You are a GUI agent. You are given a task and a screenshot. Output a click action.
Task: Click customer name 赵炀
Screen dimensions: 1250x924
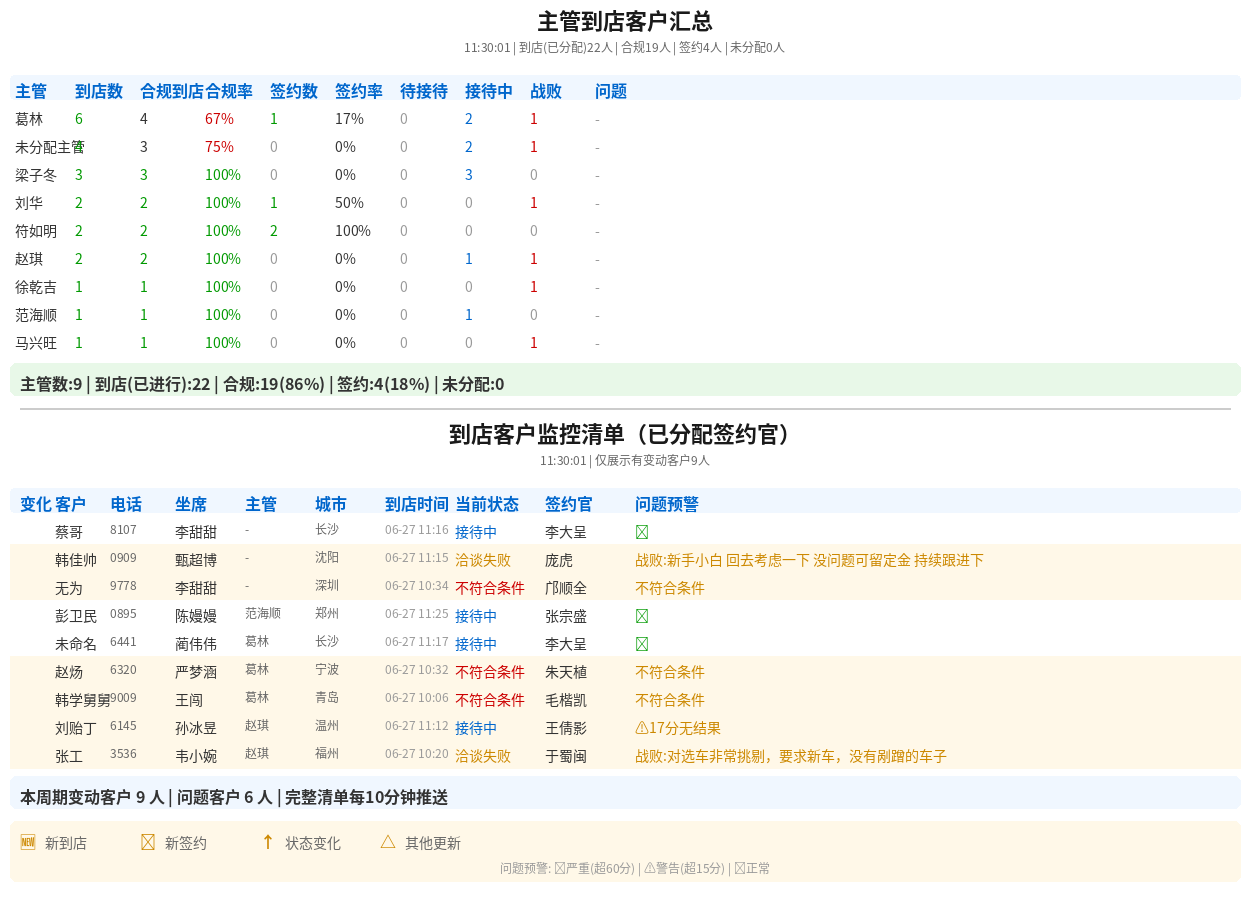69,672
